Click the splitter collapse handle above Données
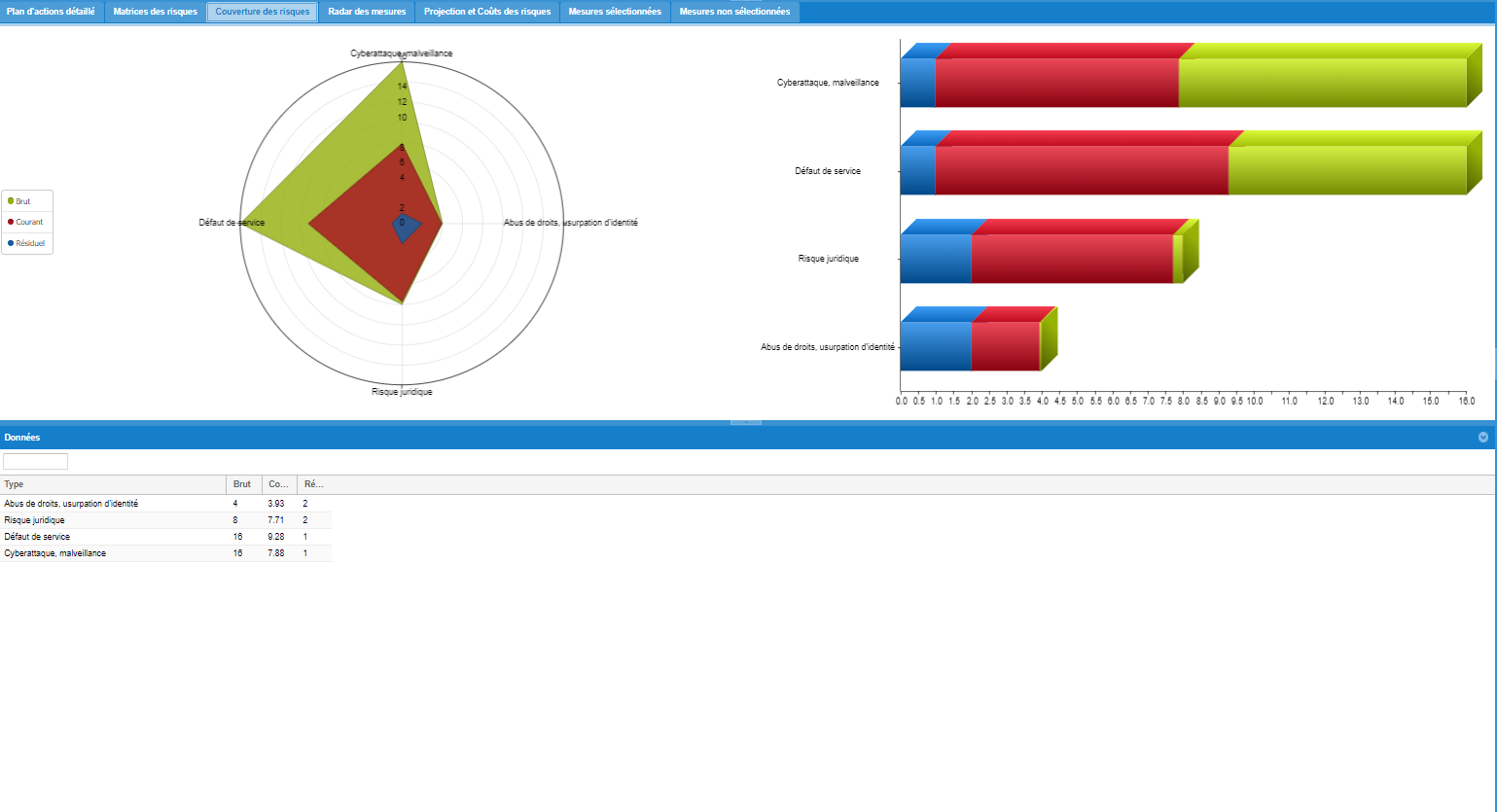This screenshot has height=812, width=1497. point(745,422)
